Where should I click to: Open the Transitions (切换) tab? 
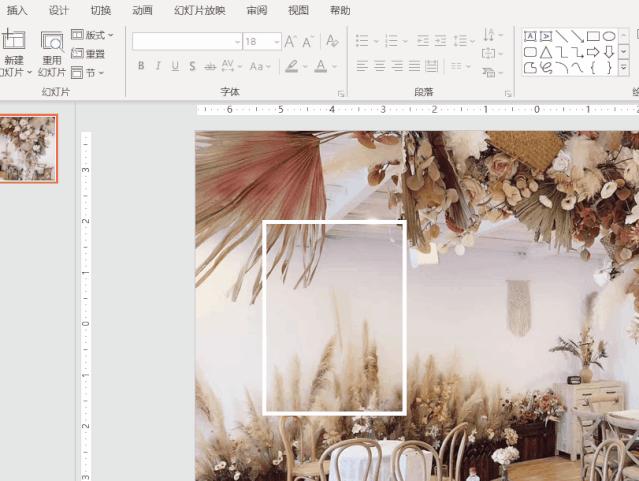(x=101, y=10)
